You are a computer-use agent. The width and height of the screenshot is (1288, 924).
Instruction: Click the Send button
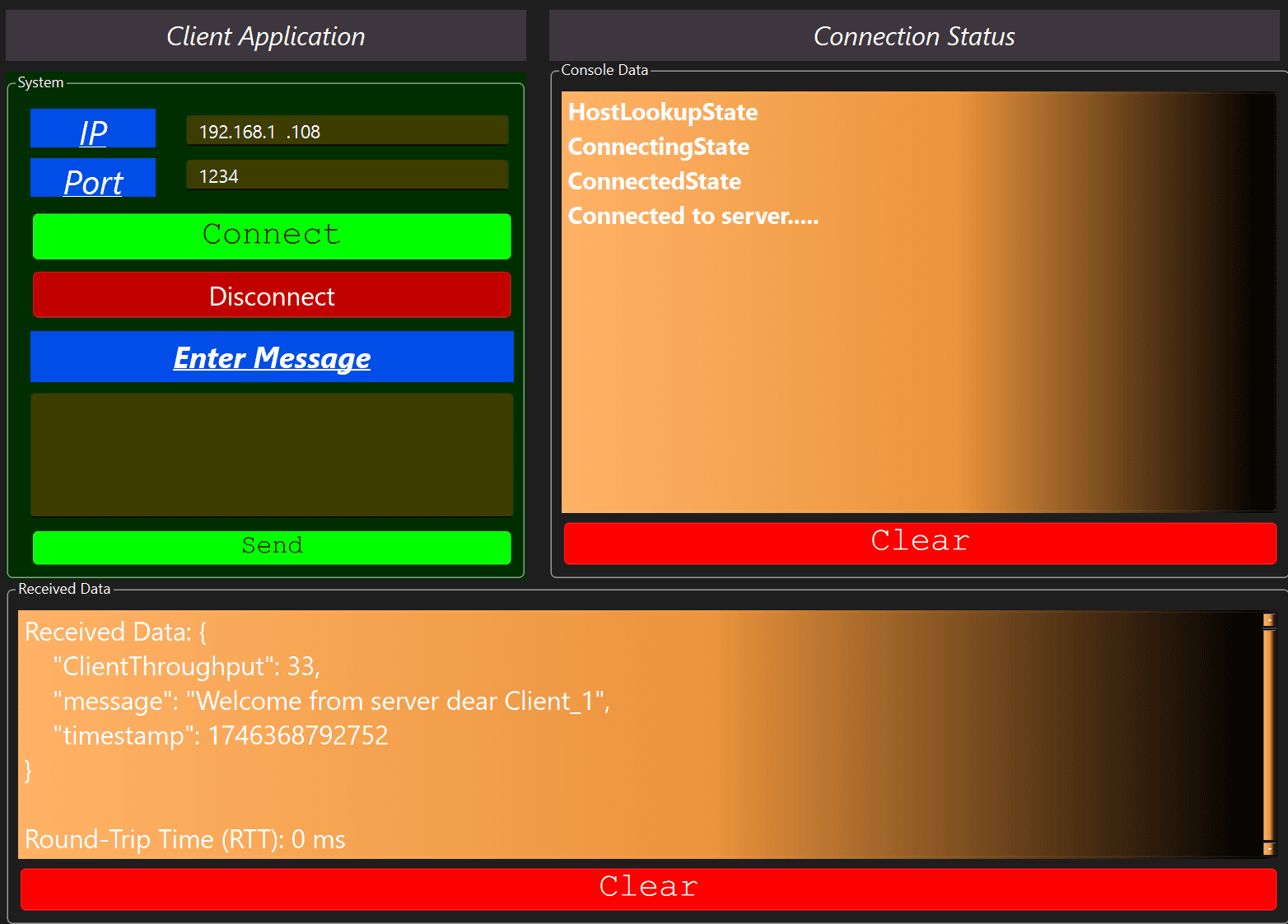click(272, 546)
